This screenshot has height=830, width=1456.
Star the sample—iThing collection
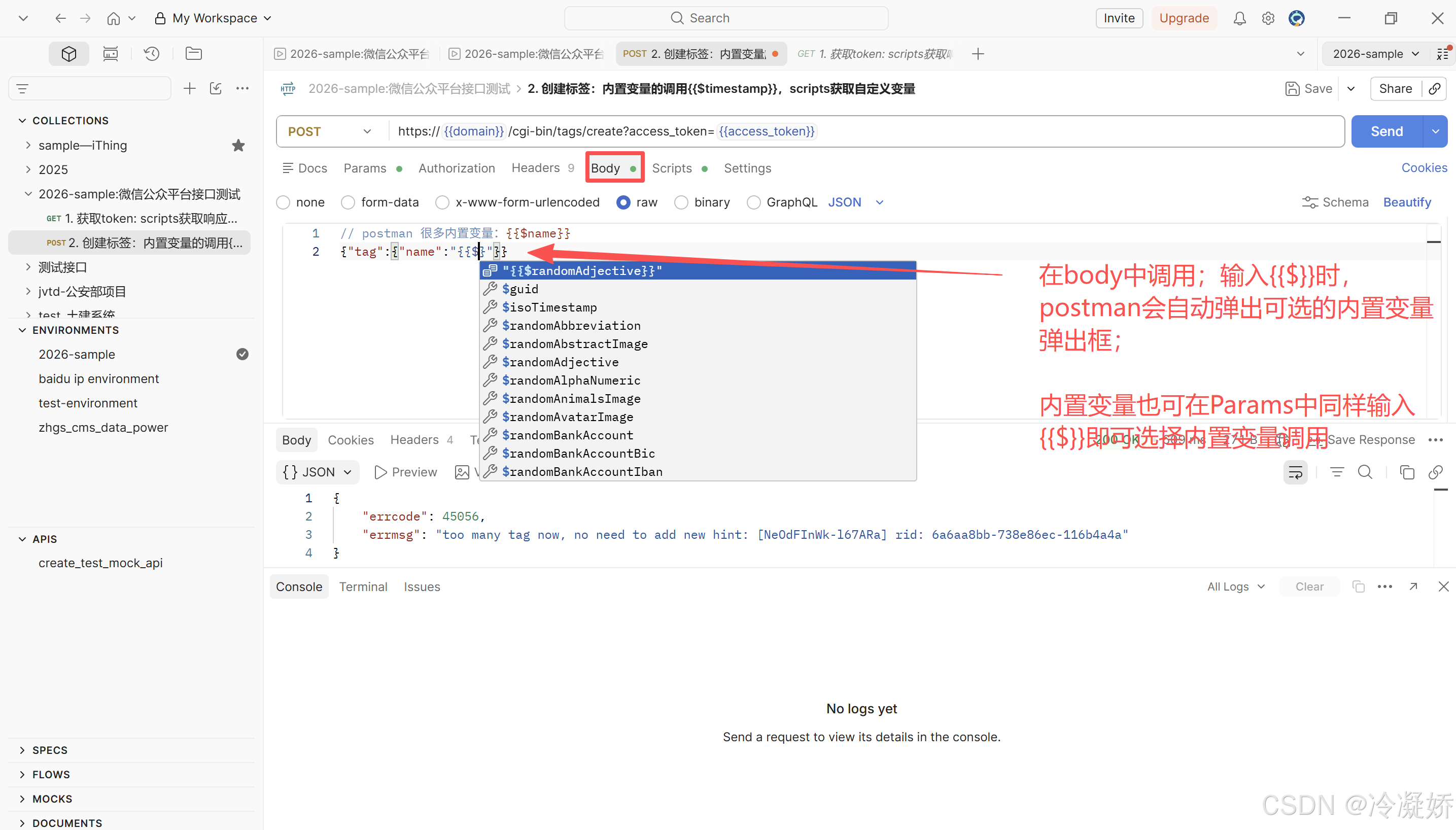click(x=238, y=146)
